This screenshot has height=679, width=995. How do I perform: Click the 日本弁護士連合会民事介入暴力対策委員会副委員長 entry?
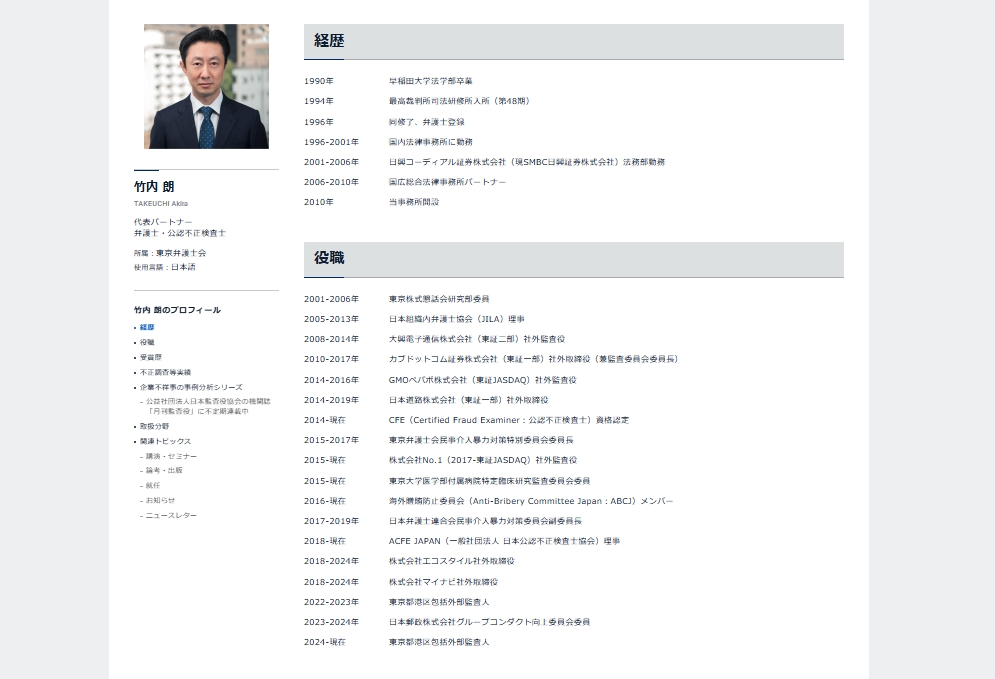pyautogui.click(x=485, y=521)
